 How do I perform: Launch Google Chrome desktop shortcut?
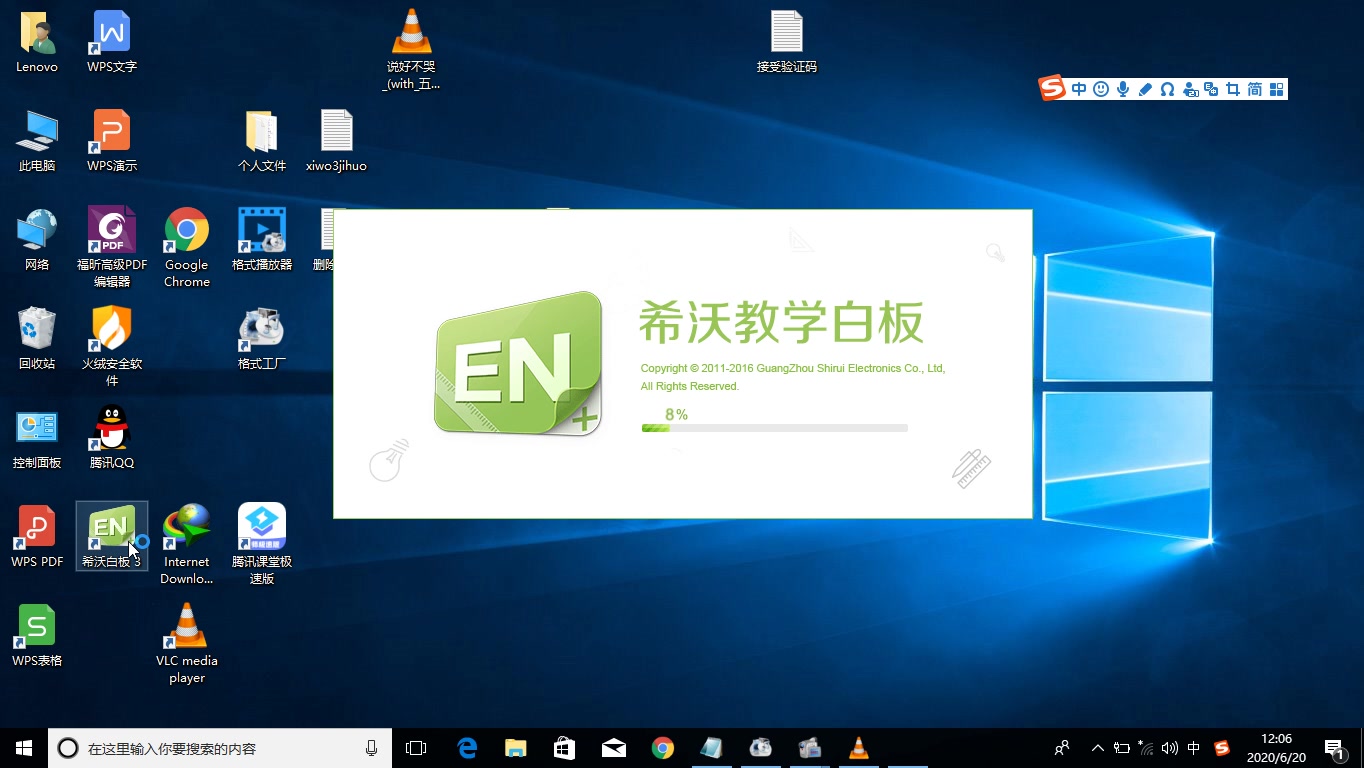pos(187,247)
